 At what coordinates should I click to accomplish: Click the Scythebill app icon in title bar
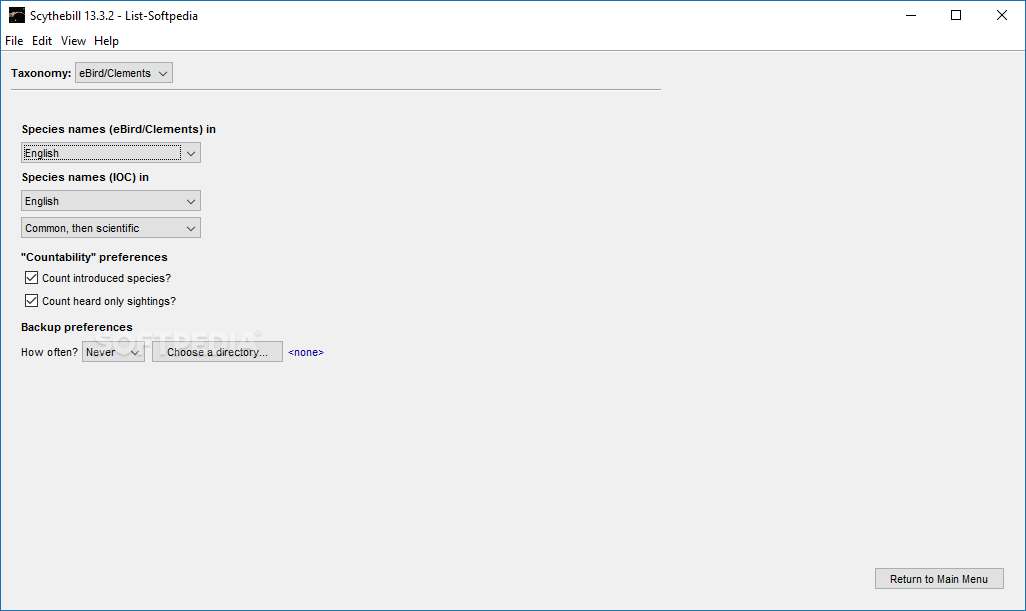pyautogui.click(x=16, y=15)
